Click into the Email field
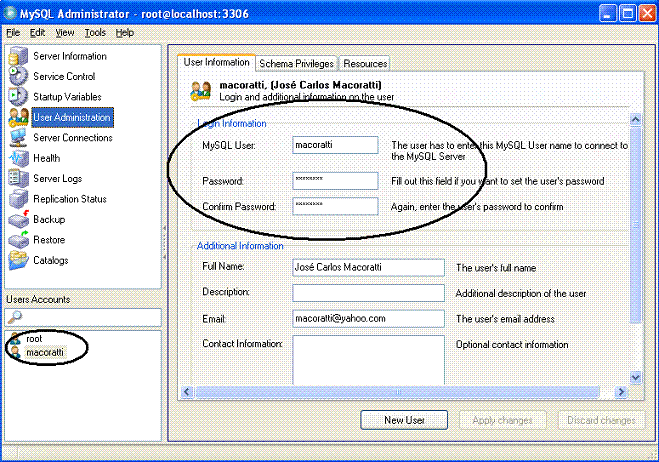659x462 pixels. point(368,319)
